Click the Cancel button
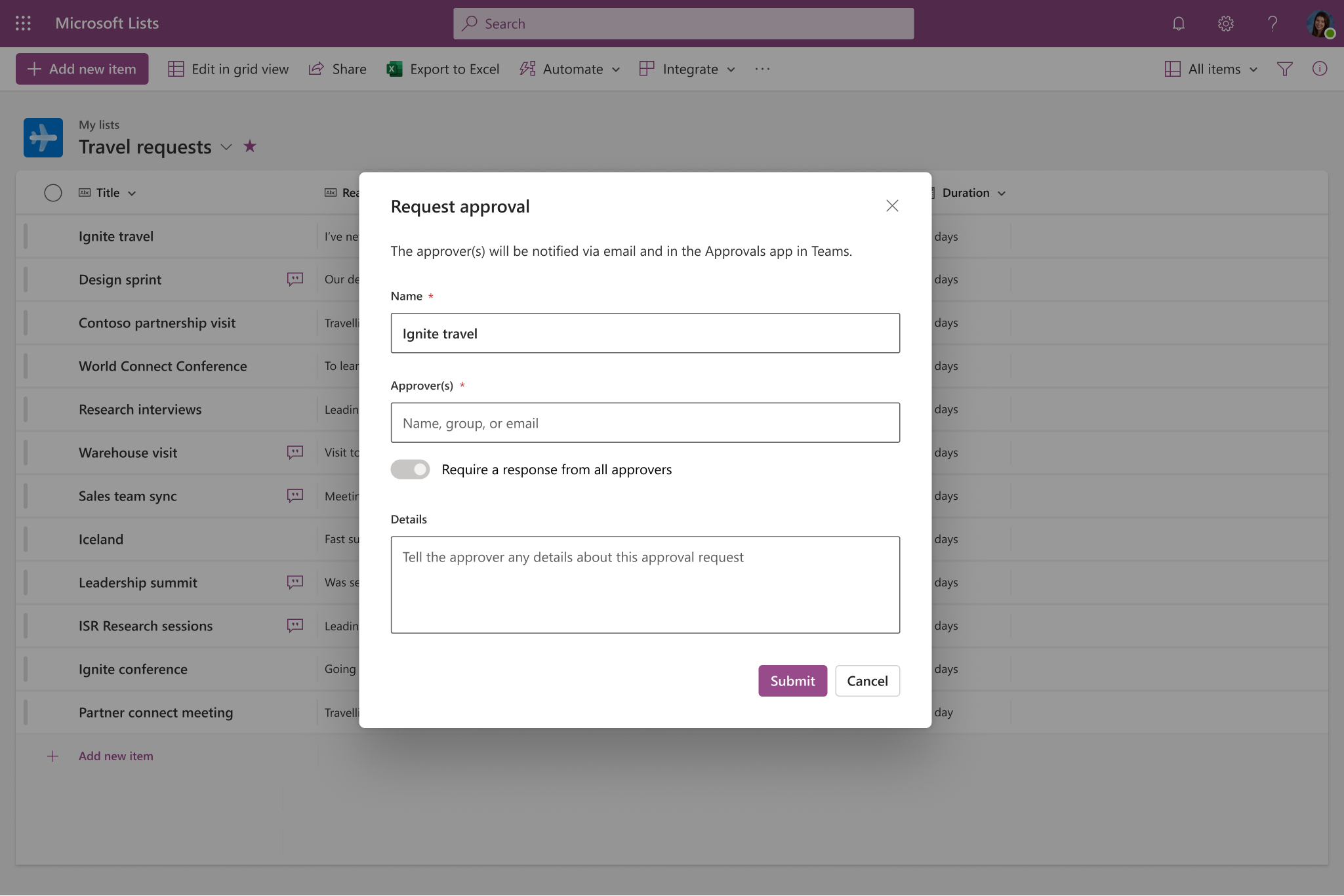The height and width of the screenshot is (896, 1344). point(866,680)
